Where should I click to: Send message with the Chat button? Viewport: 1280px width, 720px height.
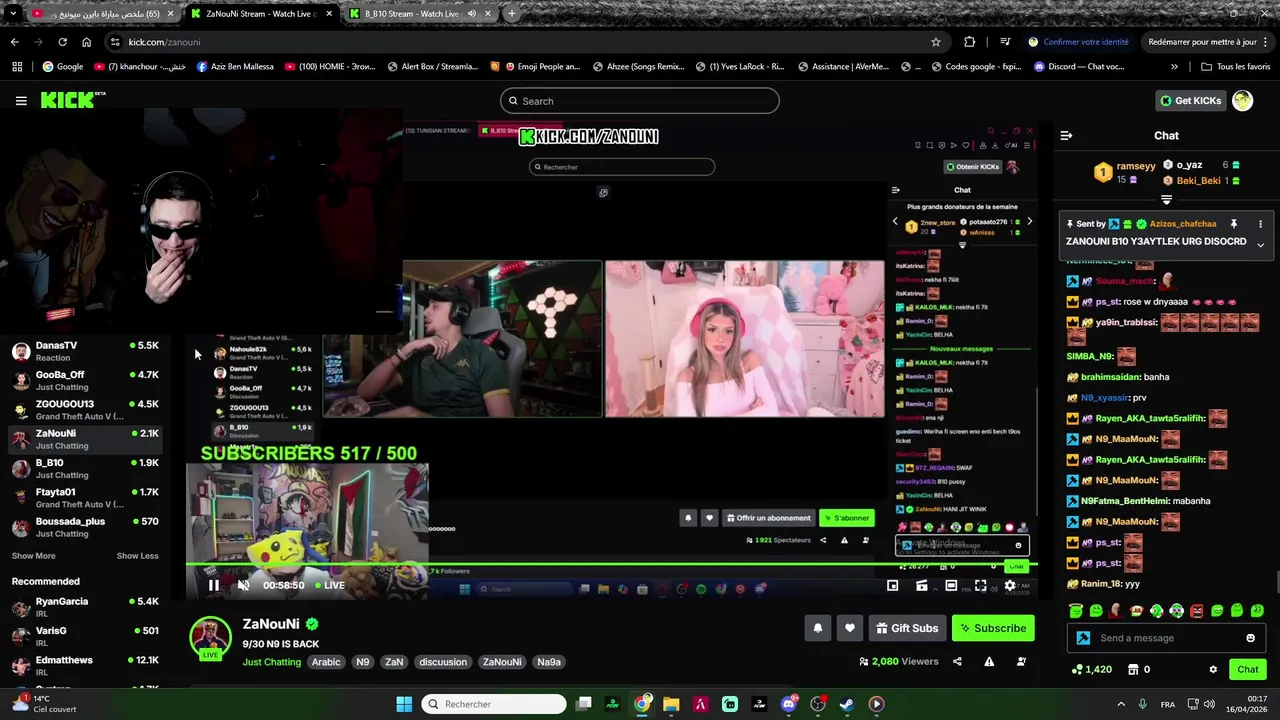pyautogui.click(x=1248, y=669)
